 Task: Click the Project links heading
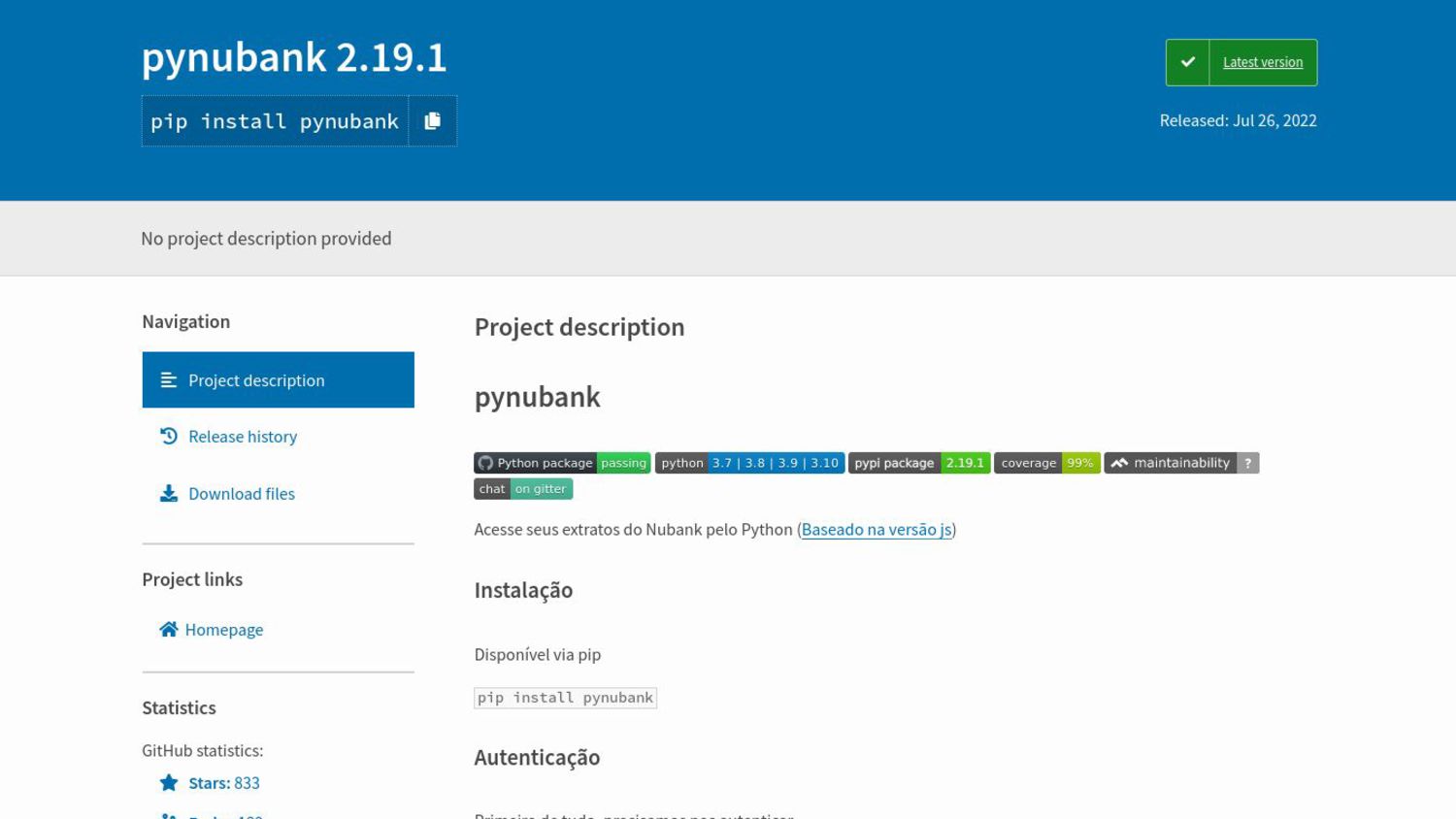pyautogui.click(x=192, y=579)
